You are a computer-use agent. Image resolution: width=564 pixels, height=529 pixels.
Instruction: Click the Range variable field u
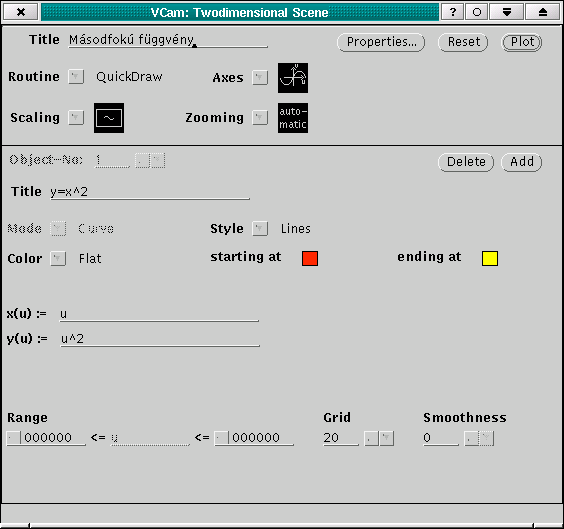(150, 438)
